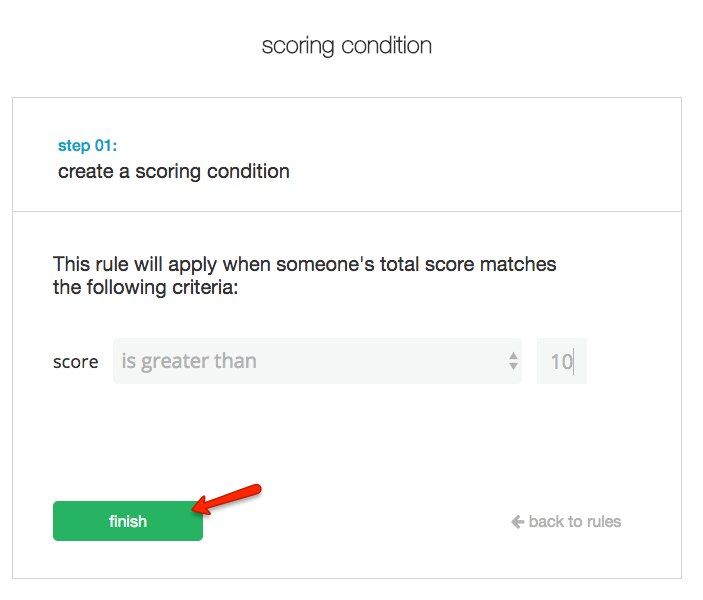
Task: Click the "scoring condition" page heading
Action: 346,46
